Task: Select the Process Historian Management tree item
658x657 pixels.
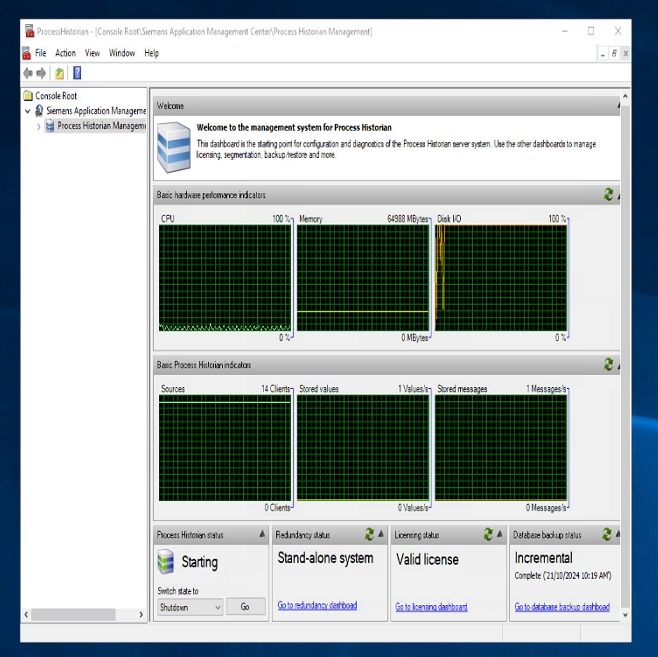Action: 102,125
